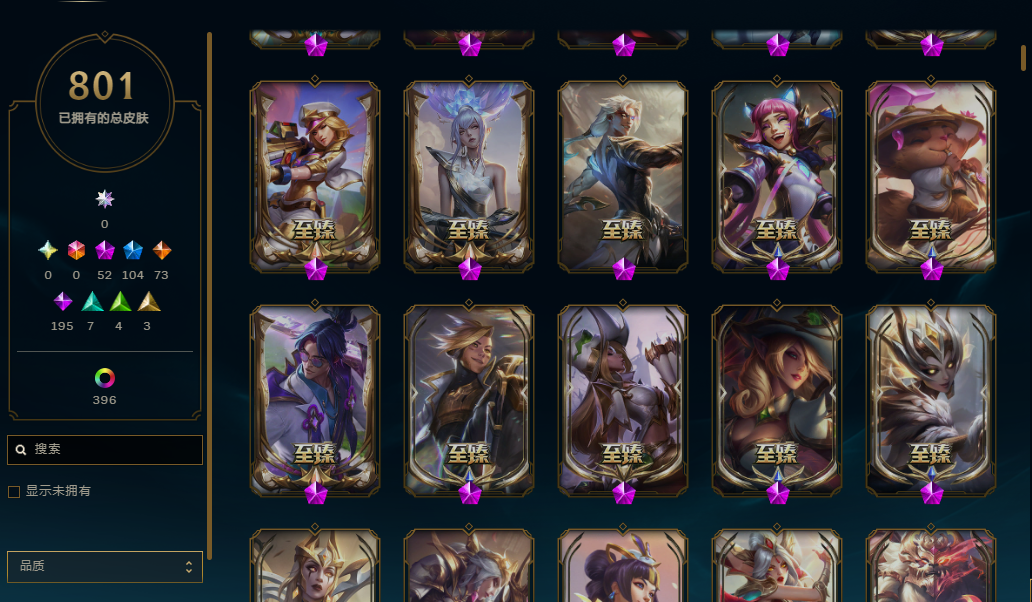Screen dimensions: 1032x602
Task: Click the teal triangle icon showing 7
Action: 92,301
